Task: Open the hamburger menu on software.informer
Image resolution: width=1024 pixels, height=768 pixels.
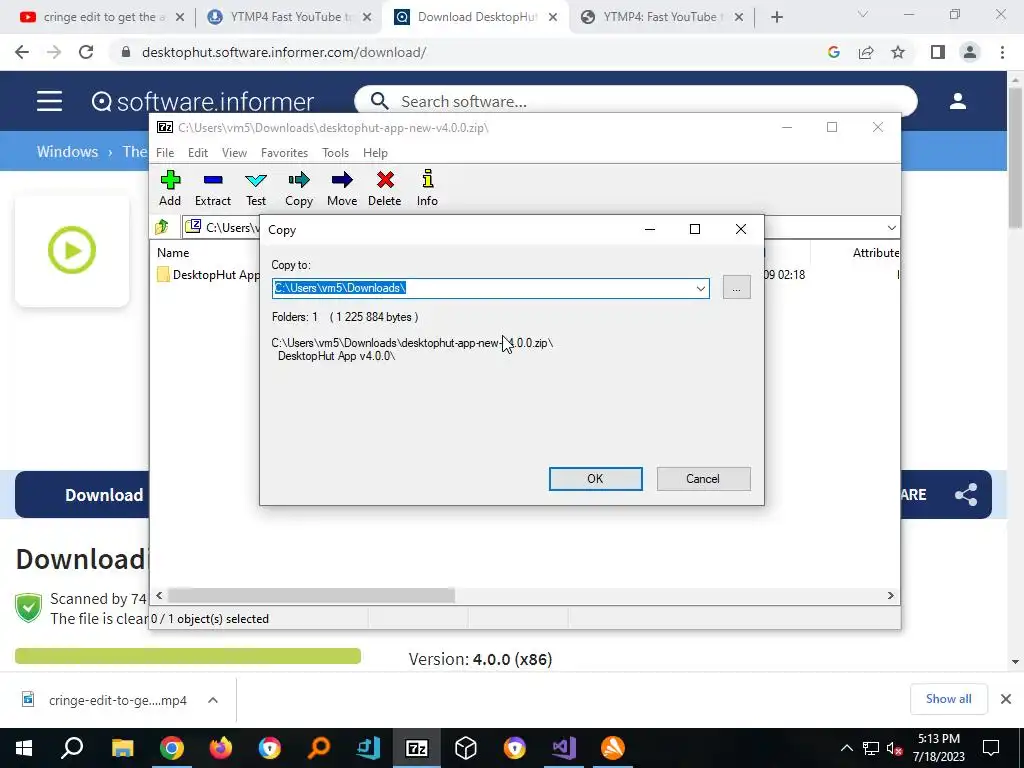Action: click(x=50, y=101)
